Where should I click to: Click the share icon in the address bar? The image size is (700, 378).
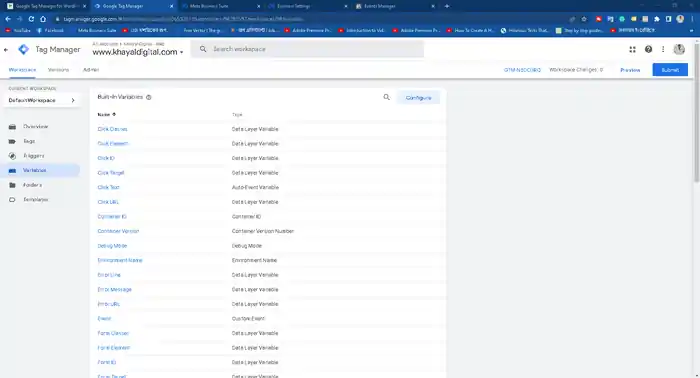tap(572, 19)
